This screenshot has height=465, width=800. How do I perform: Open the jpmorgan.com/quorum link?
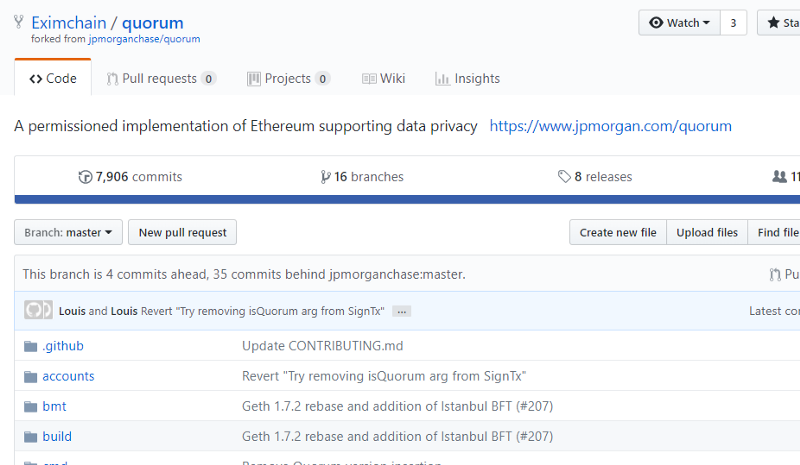610,126
